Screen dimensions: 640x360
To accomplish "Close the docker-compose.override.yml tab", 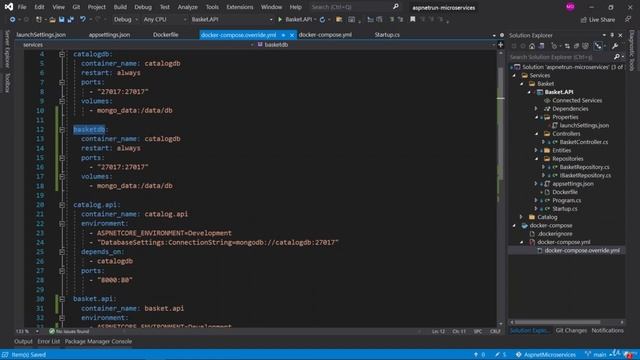I will 291,35.
